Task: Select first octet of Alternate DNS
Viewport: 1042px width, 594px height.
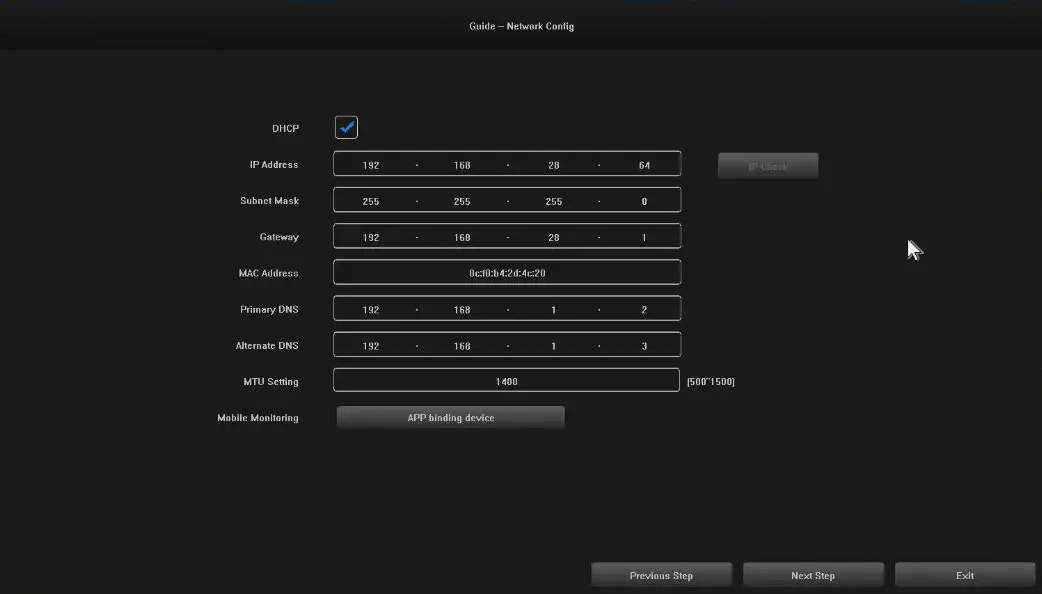Action: tap(371, 346)
